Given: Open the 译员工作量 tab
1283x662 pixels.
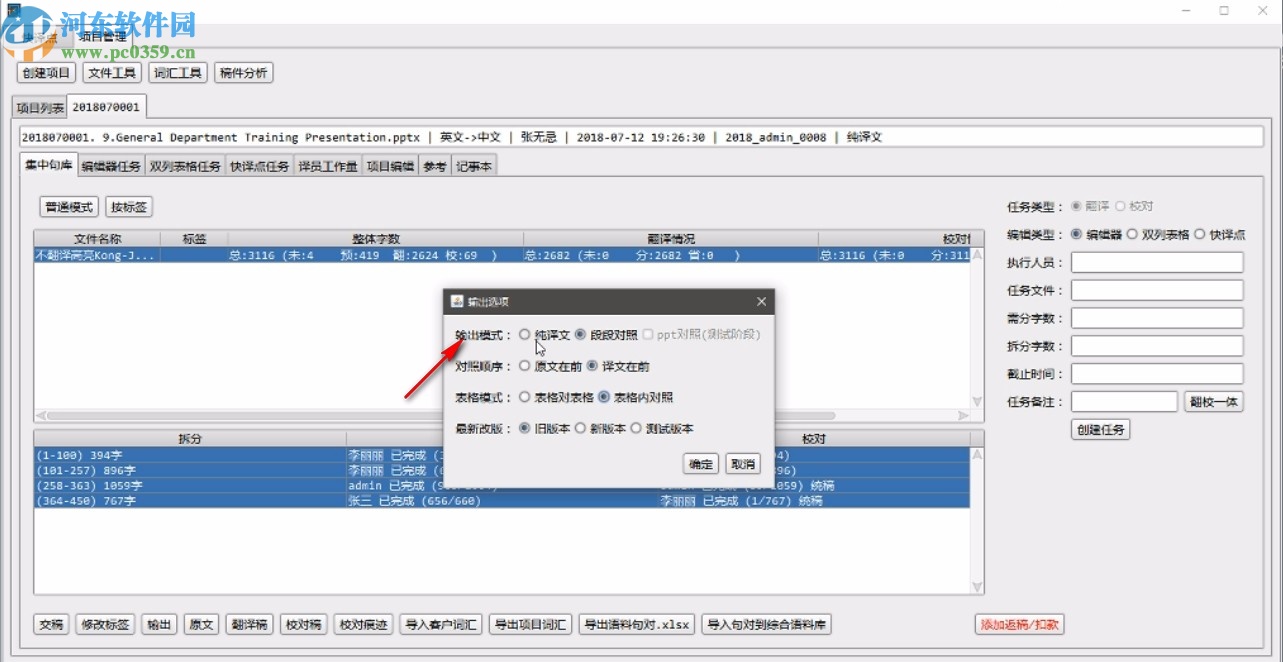Looking at the screenshot, I should pyautogui.click(x=330, y=166).
